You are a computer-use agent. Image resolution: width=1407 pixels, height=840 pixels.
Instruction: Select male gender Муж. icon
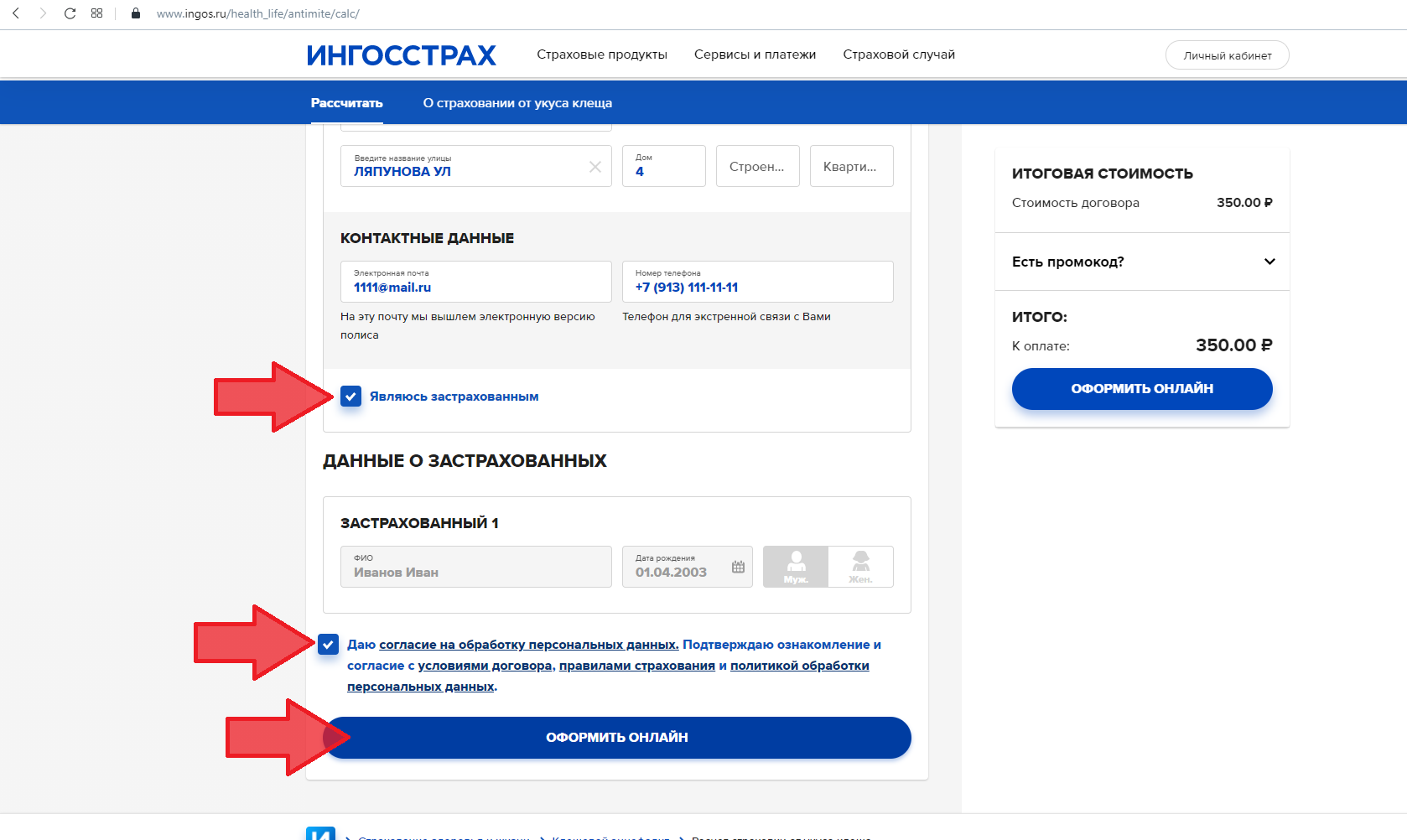click(796, 567)
